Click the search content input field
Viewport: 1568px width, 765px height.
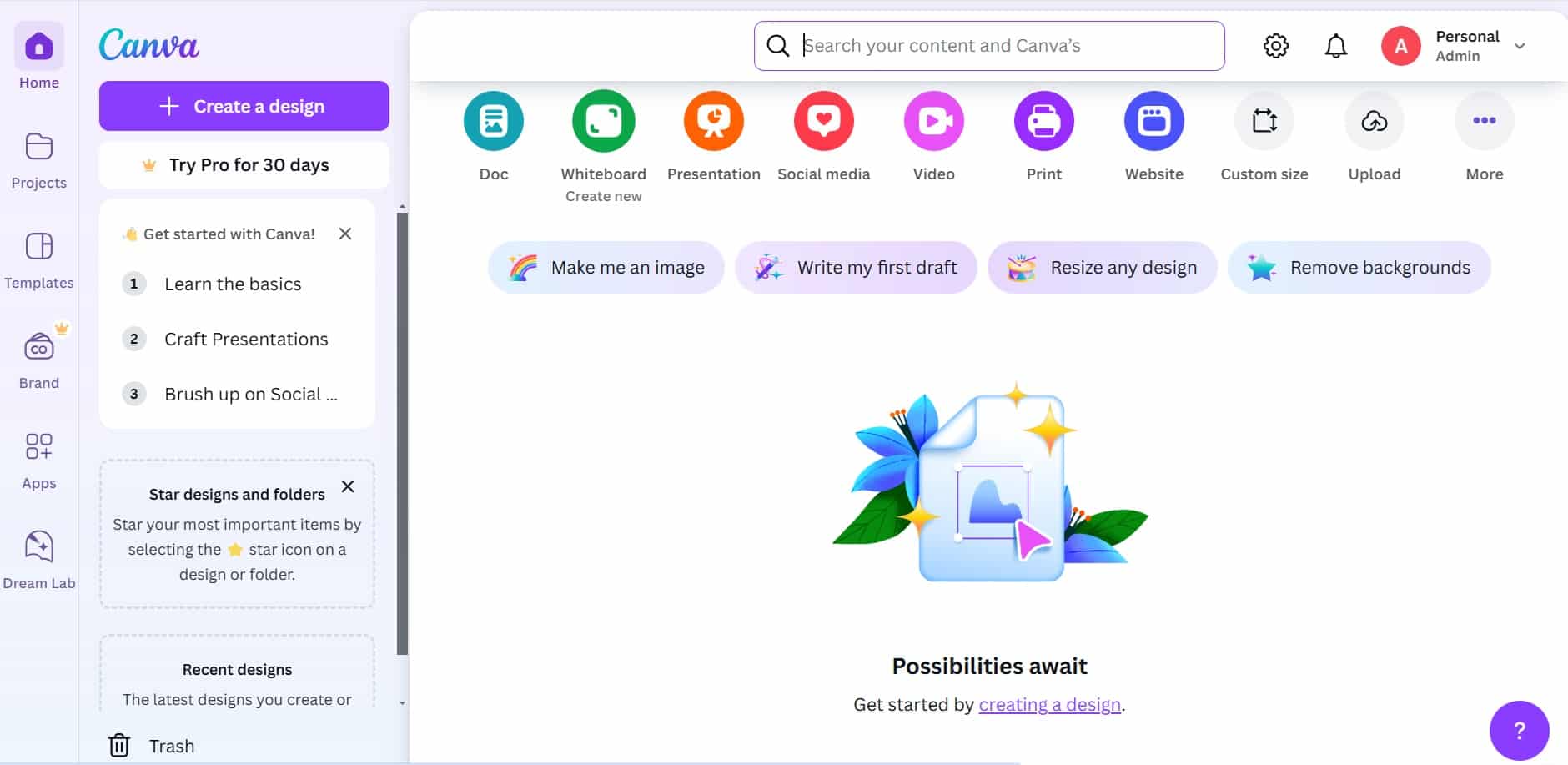click(x=1001, y=46)
